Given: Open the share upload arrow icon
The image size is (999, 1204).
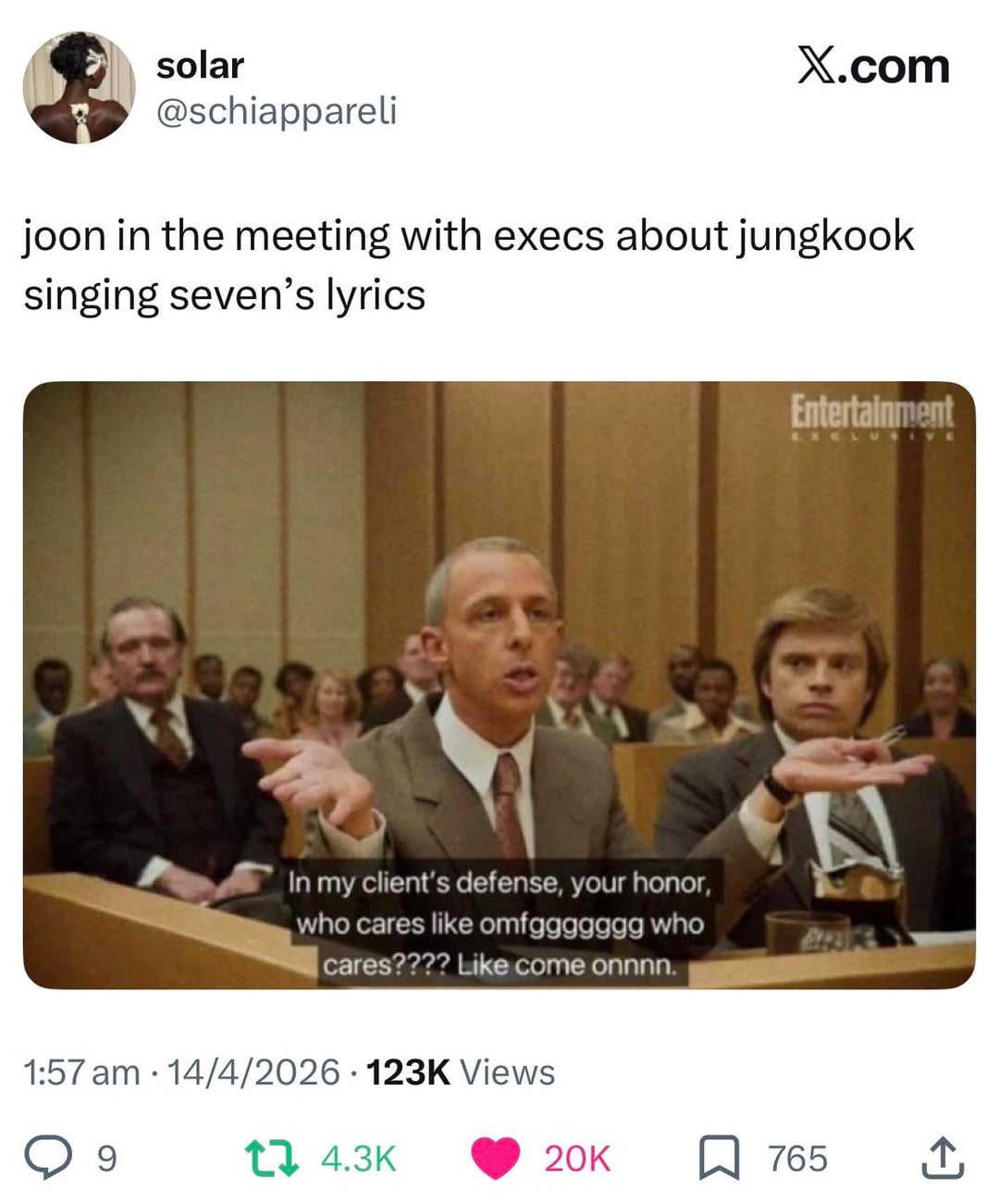Looking at the screenshot, I should coord(943,1158).
